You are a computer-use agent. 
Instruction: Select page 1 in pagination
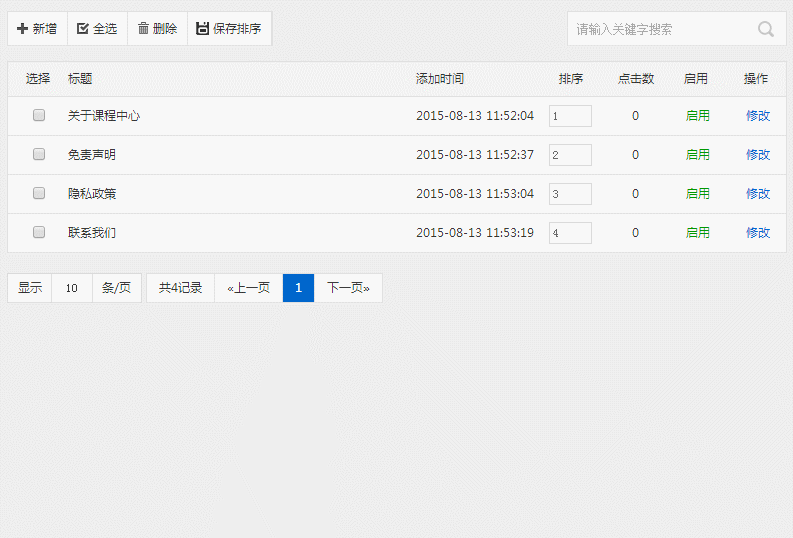(x=298, y=288)
